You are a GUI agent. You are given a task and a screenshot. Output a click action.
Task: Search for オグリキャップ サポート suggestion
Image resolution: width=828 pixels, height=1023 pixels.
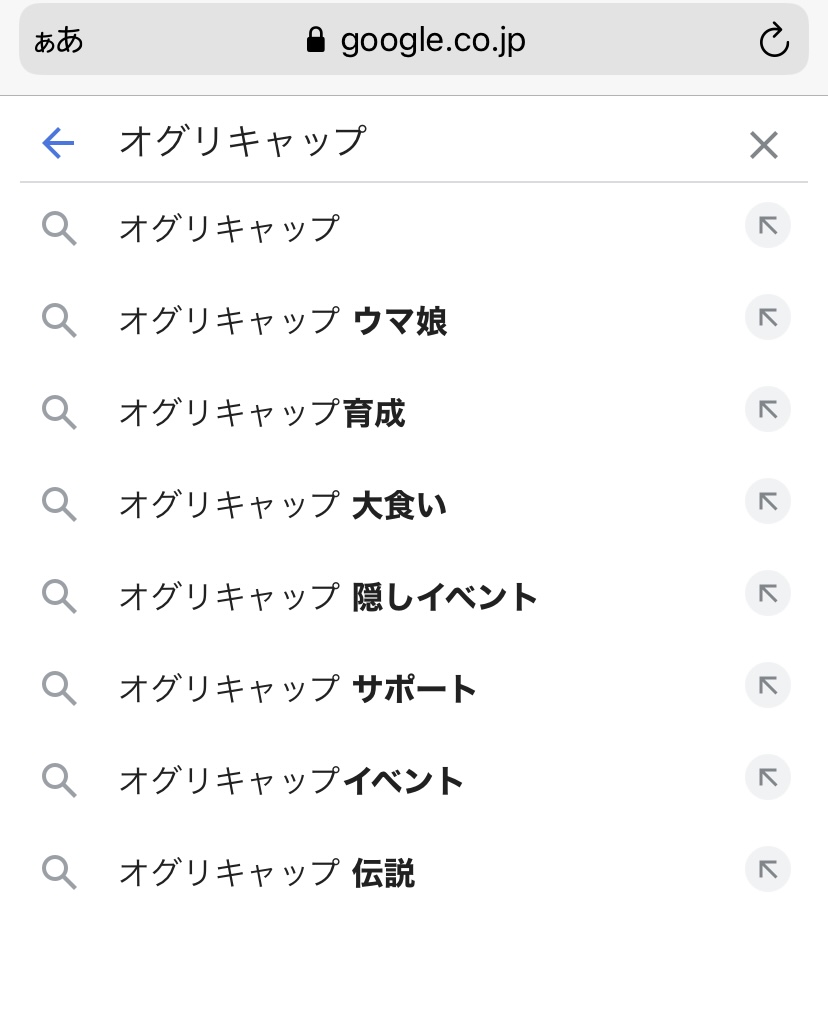(x=297, y=689)
